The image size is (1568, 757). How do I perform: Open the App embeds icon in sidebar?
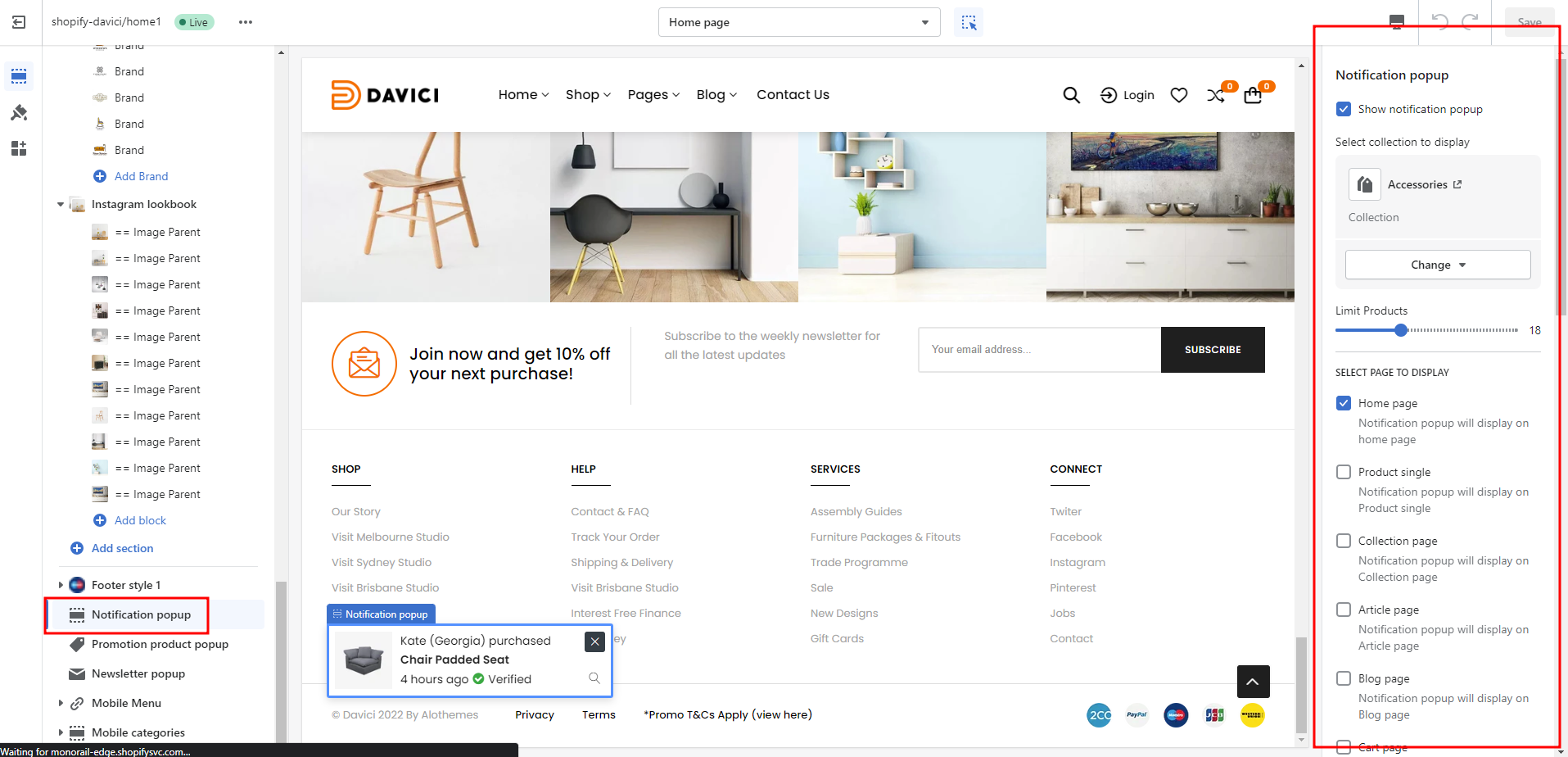point(19,148)
